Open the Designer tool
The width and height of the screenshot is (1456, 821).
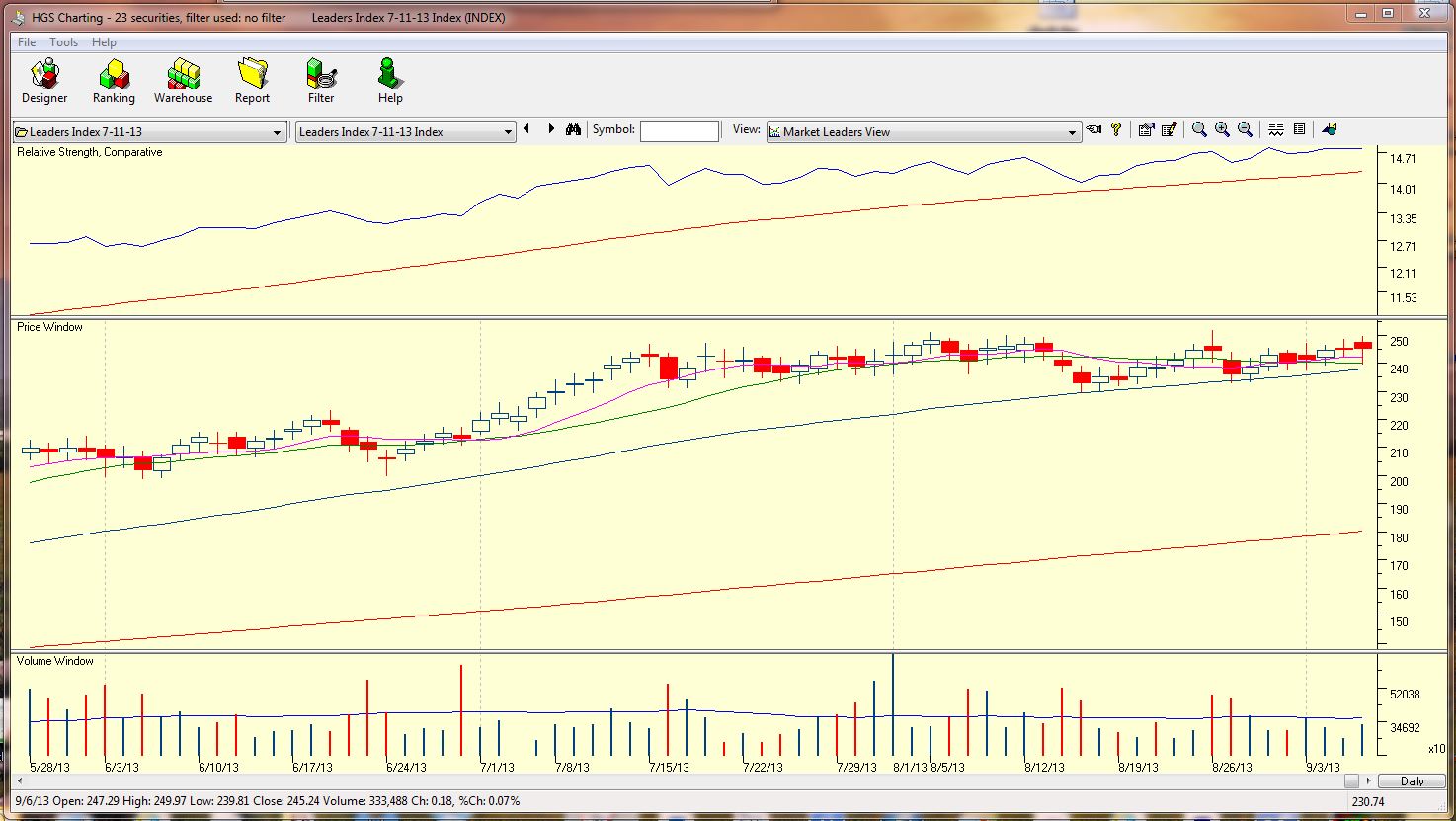tap(44, 81)
